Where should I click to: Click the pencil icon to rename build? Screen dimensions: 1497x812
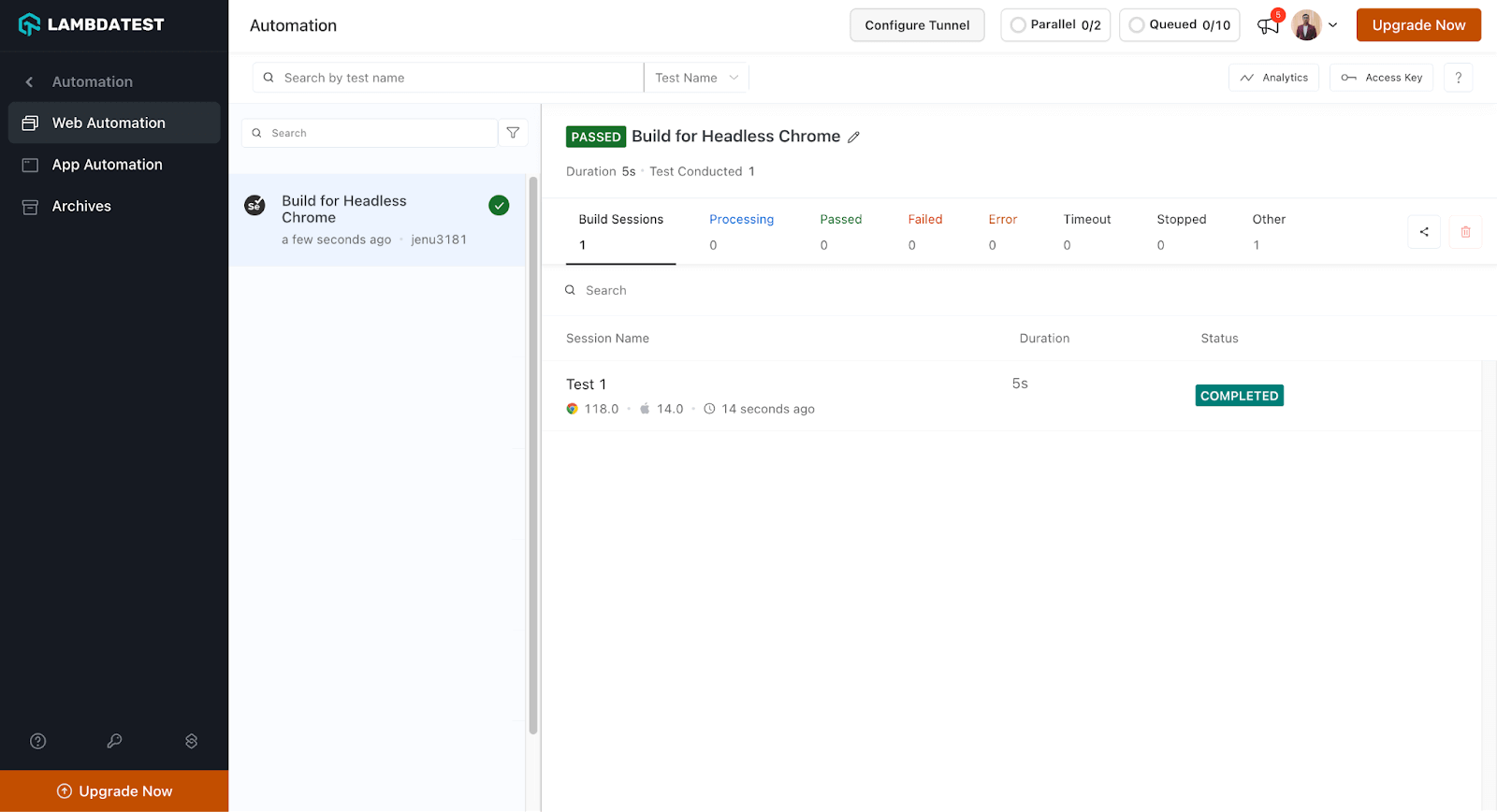[x=853, y=138]
